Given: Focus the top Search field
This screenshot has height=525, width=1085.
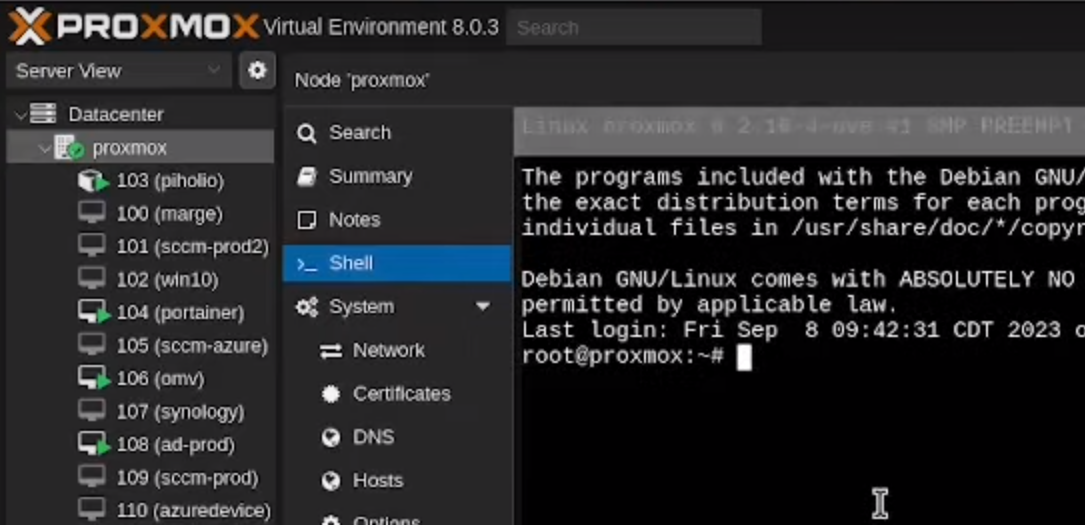Looking at the screenshot, I should [634, 28].
